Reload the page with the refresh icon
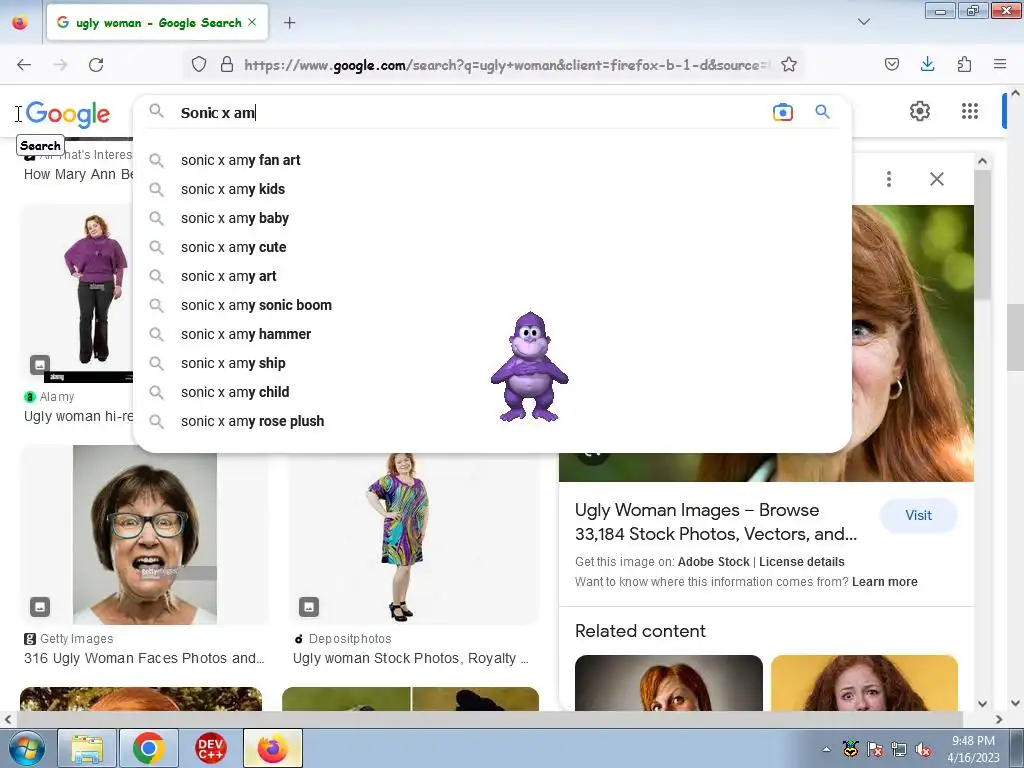This screenshot has height=768, width=1024. click(96, 65)
